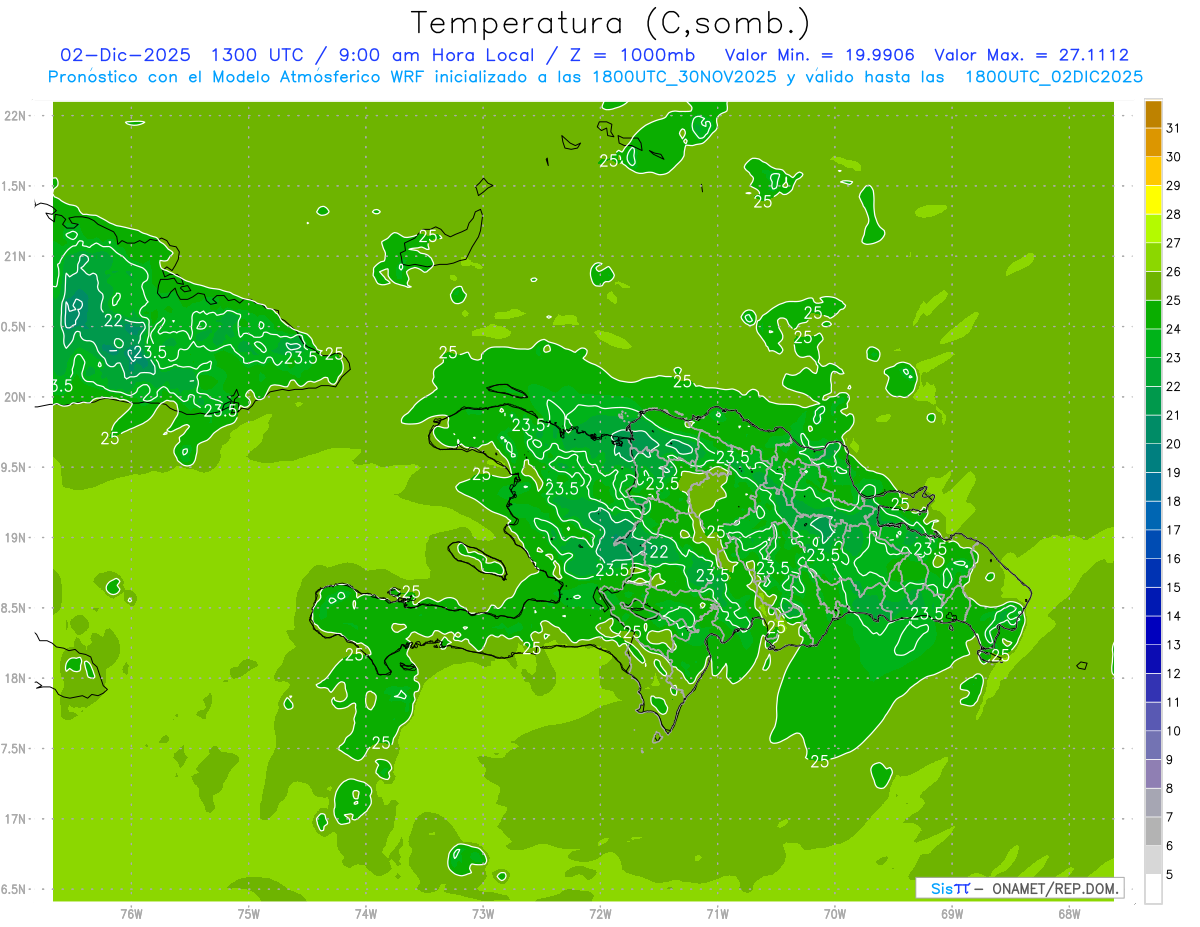Click the '73W' longitude axis label
This screenshot has width=1200, height=927.
tap(483, 914)
